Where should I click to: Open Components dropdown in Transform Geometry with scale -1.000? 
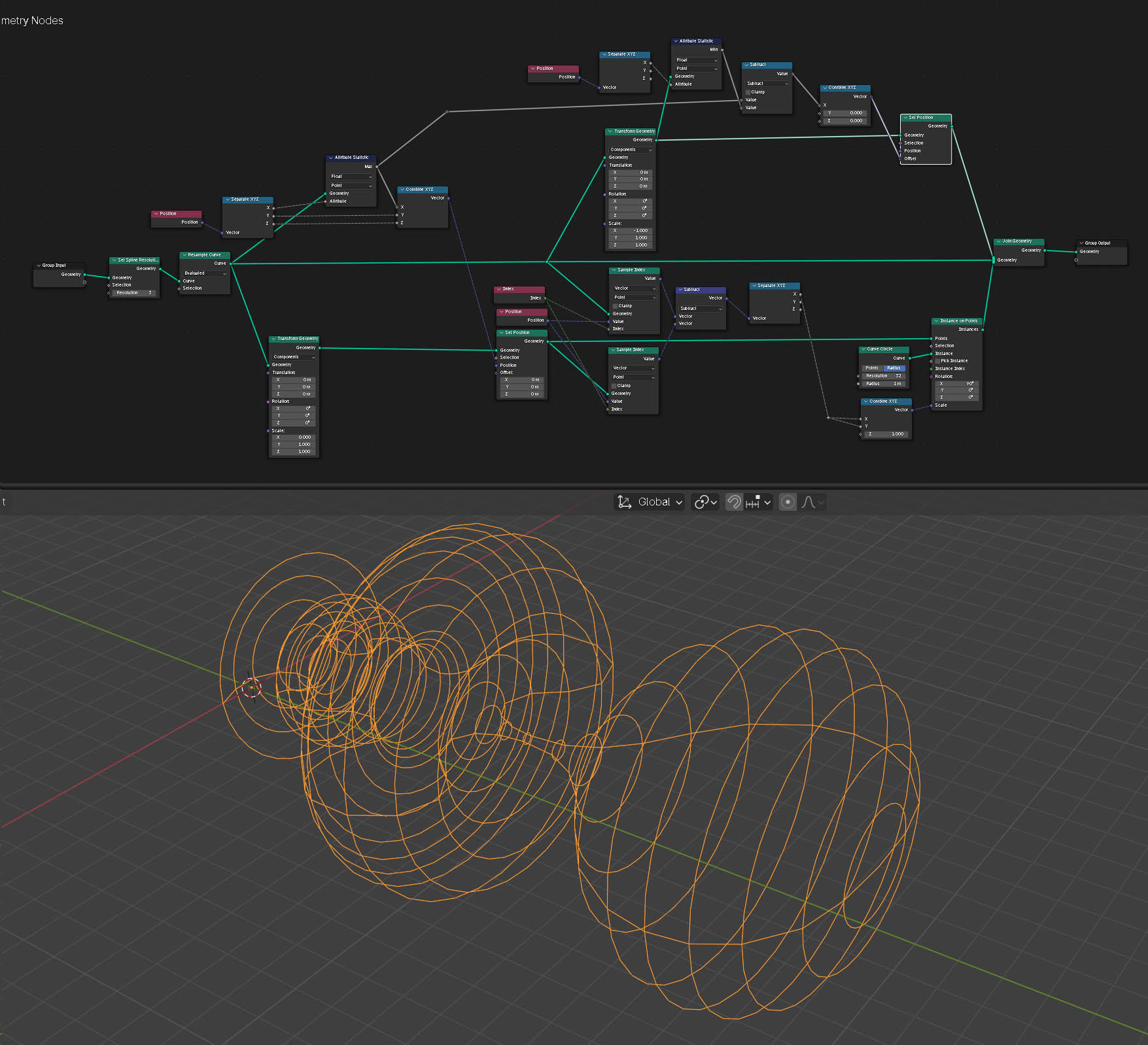click(x=631, y=150)
